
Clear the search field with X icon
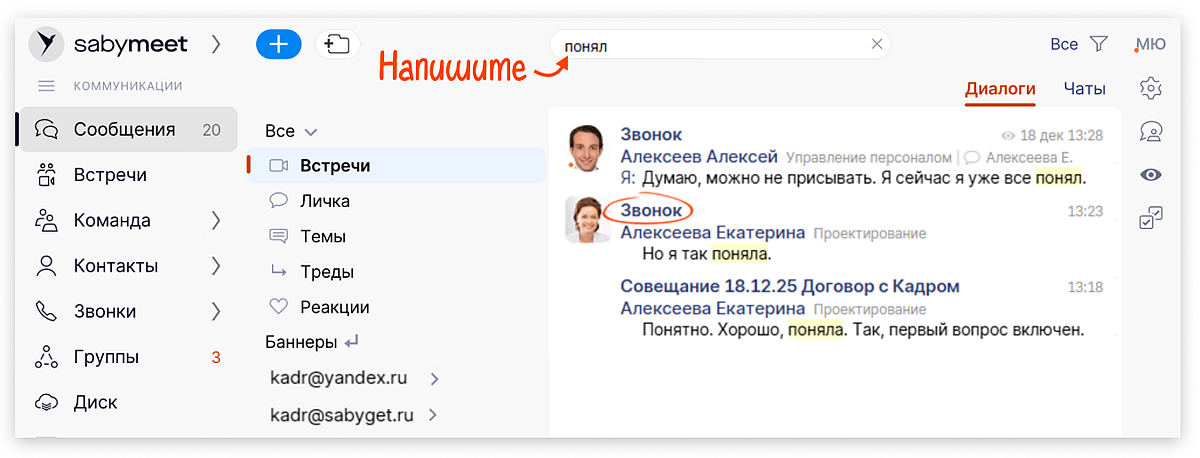tap(877, 44)
